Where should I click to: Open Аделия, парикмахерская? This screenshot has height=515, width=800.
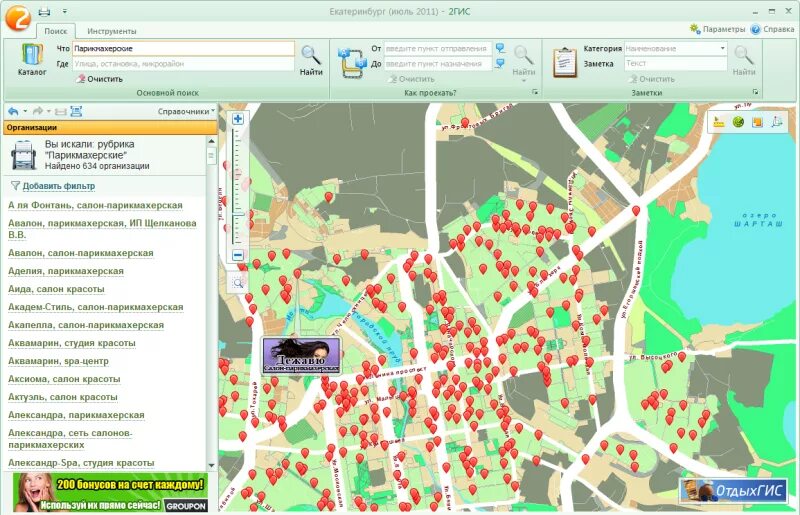click(x=66, y=271)
